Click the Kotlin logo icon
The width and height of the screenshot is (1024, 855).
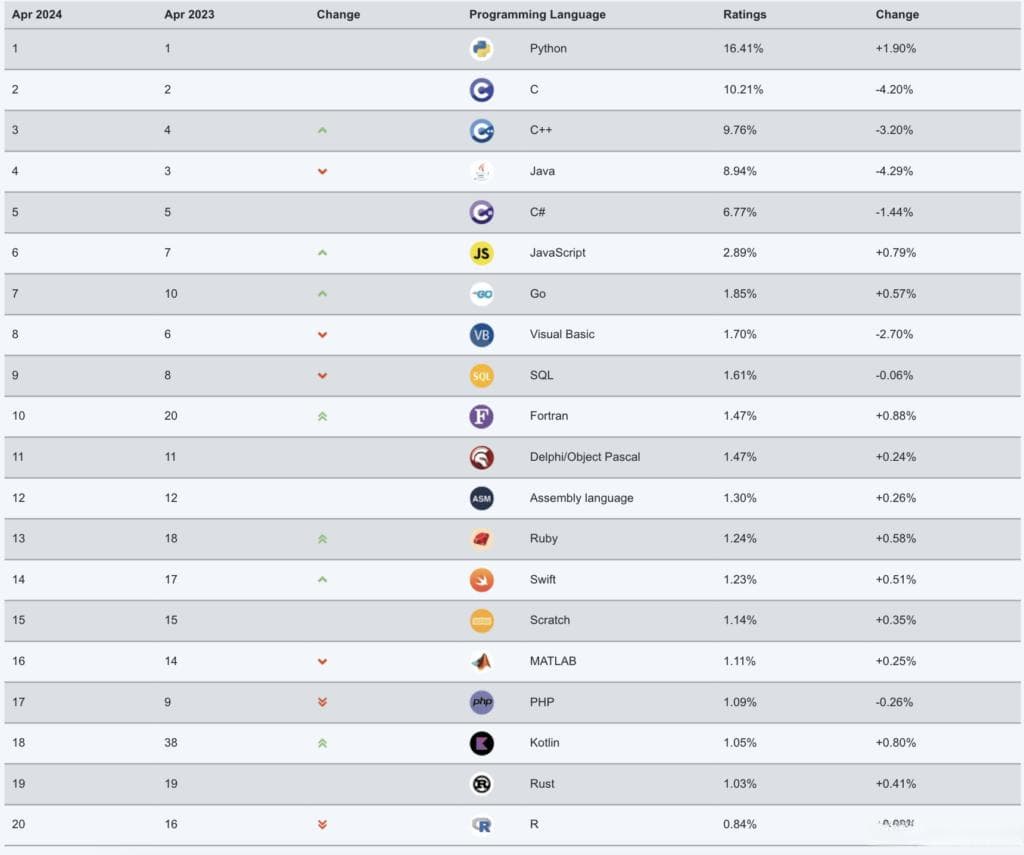pyautogui.click(x=481, y=743)
